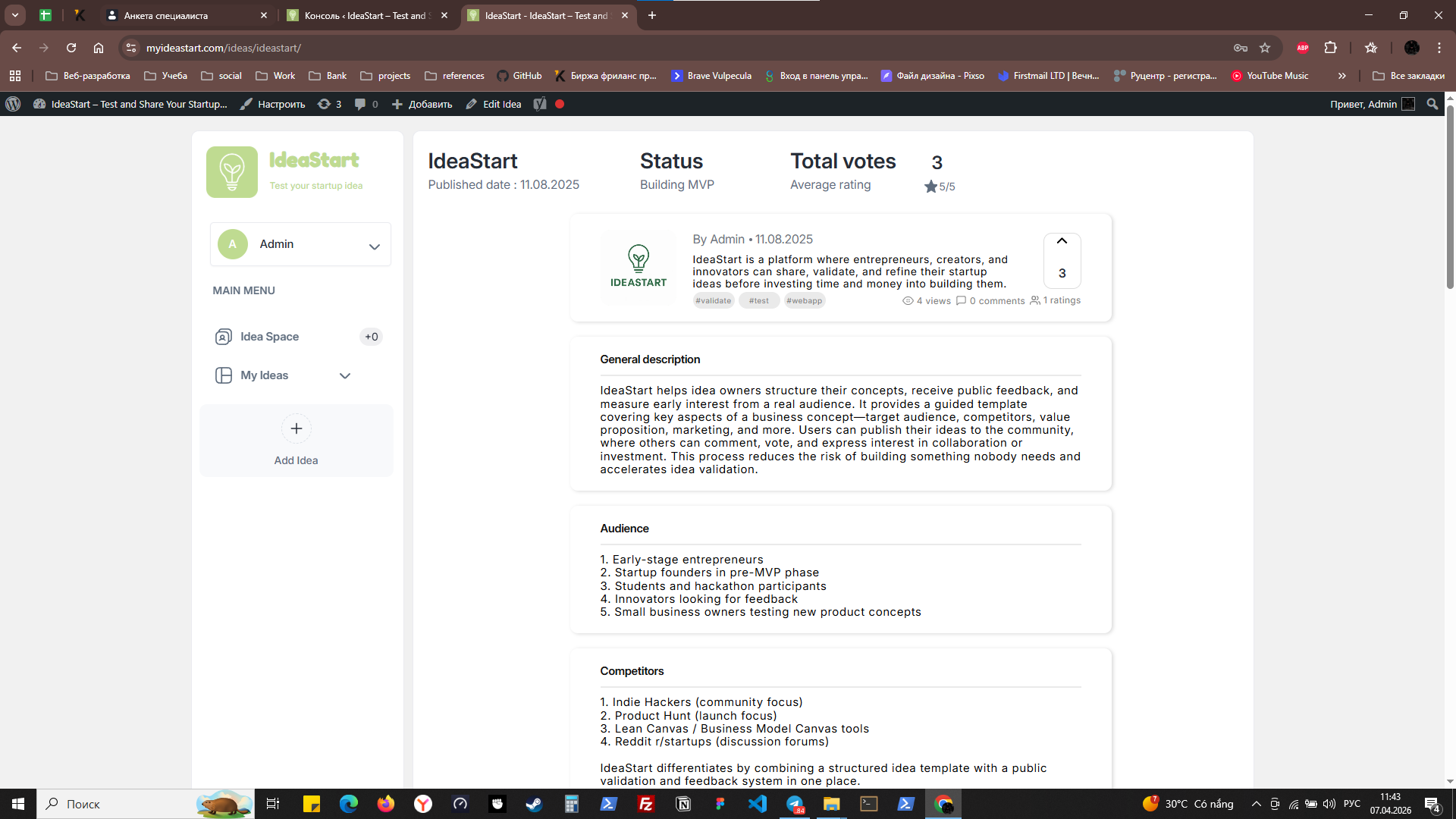Open Idea Space in main menu

269,337
